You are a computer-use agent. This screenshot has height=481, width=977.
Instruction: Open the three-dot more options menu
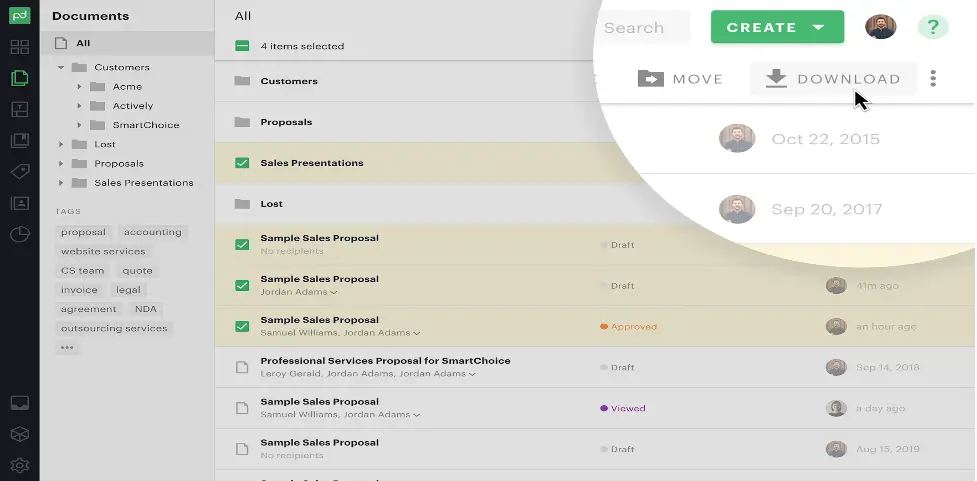(933, 79)
